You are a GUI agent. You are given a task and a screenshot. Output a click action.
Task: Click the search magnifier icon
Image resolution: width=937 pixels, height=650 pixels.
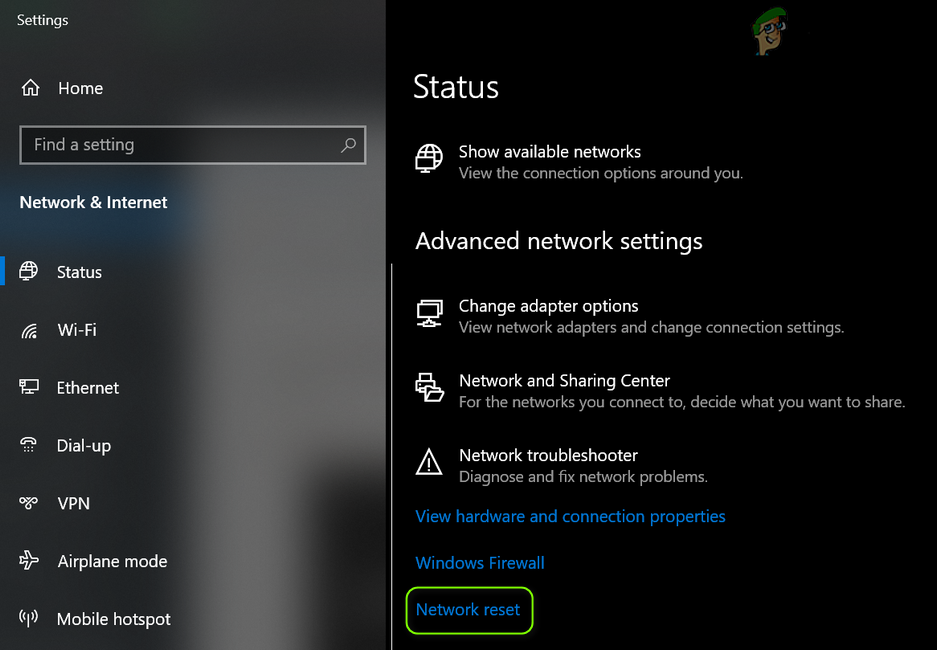pos(348,145)
